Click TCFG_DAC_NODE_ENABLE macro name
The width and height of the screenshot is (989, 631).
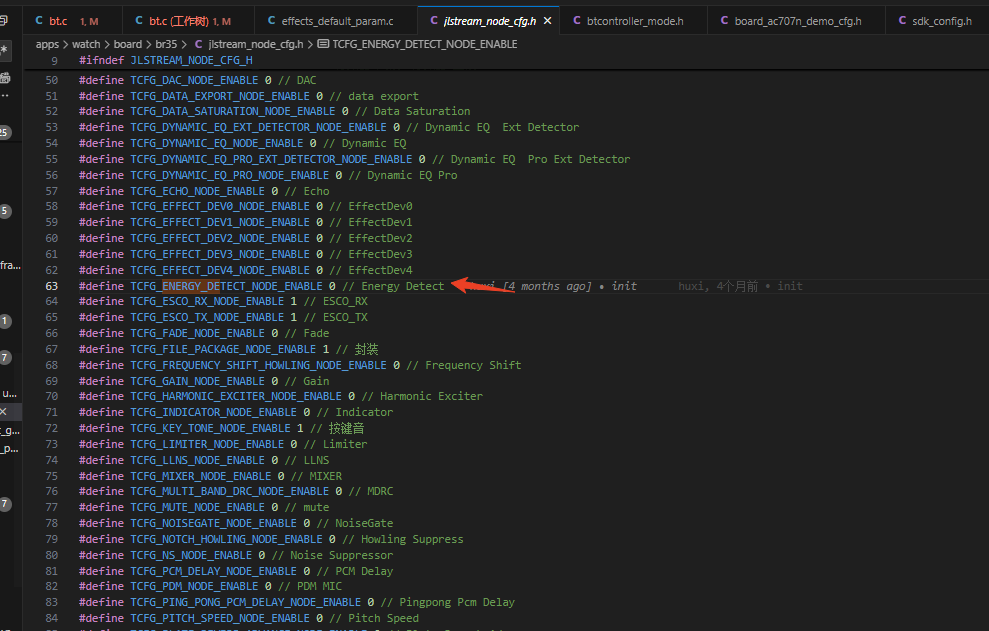[x=194, y=80]
